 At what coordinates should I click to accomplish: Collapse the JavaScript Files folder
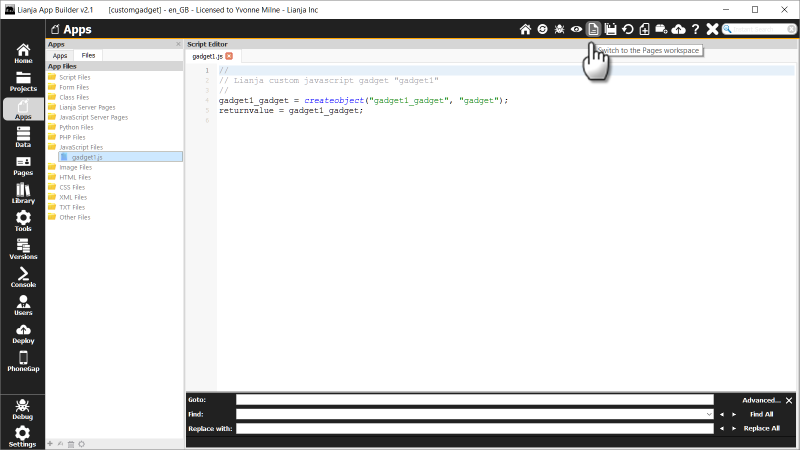coord(81,147)
